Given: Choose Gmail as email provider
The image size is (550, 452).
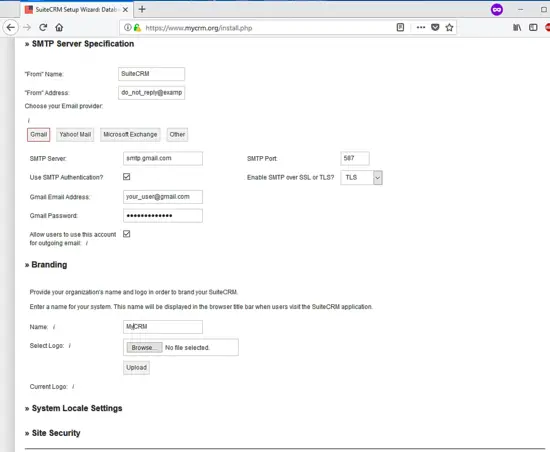Looking at the screenshot, I should (x=39, y=135).
